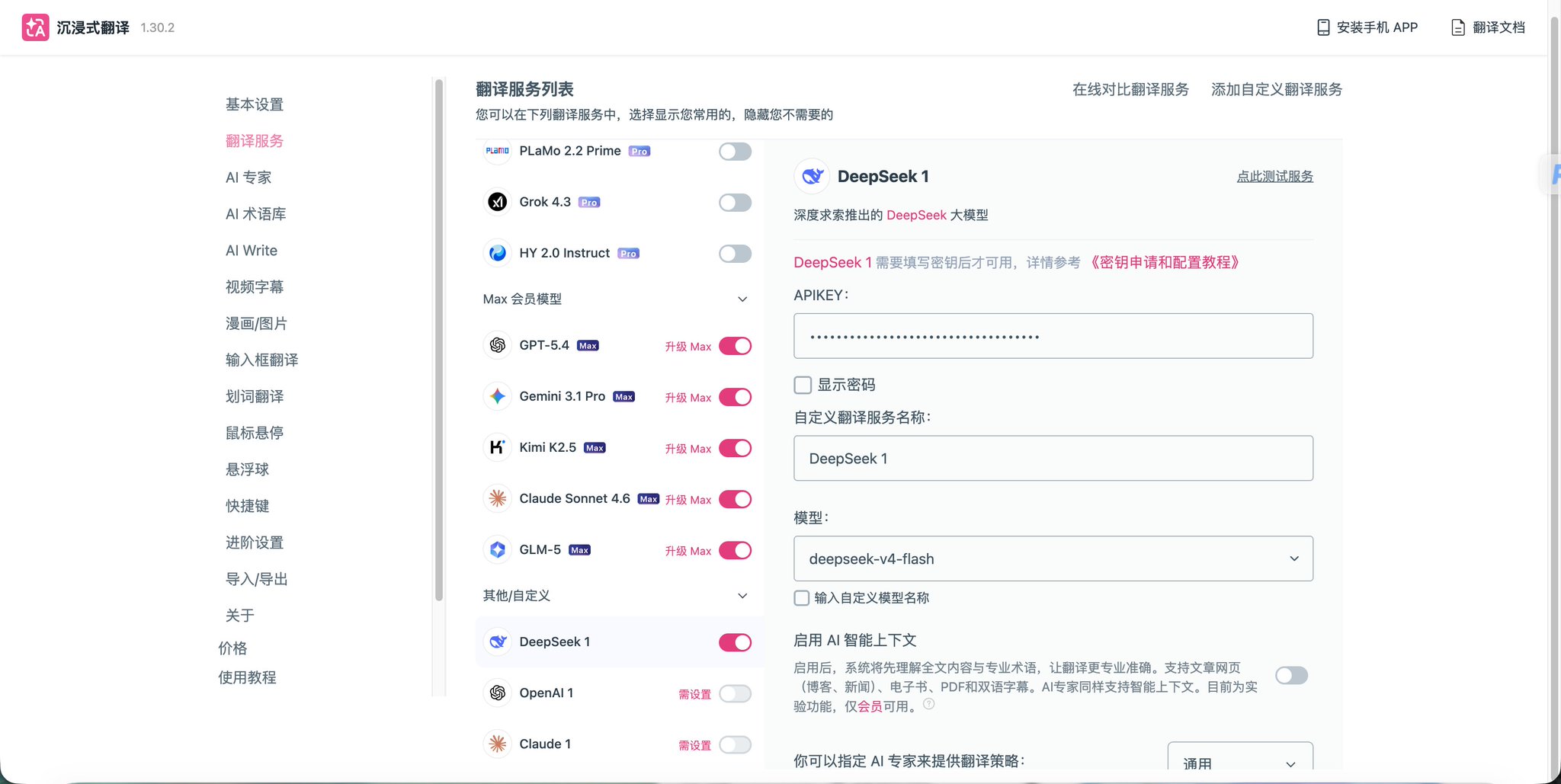1561x784 pixels.
Task: Enable the PLaMo 2.2 Prime toggle
Action: click(x=735, y=152)
